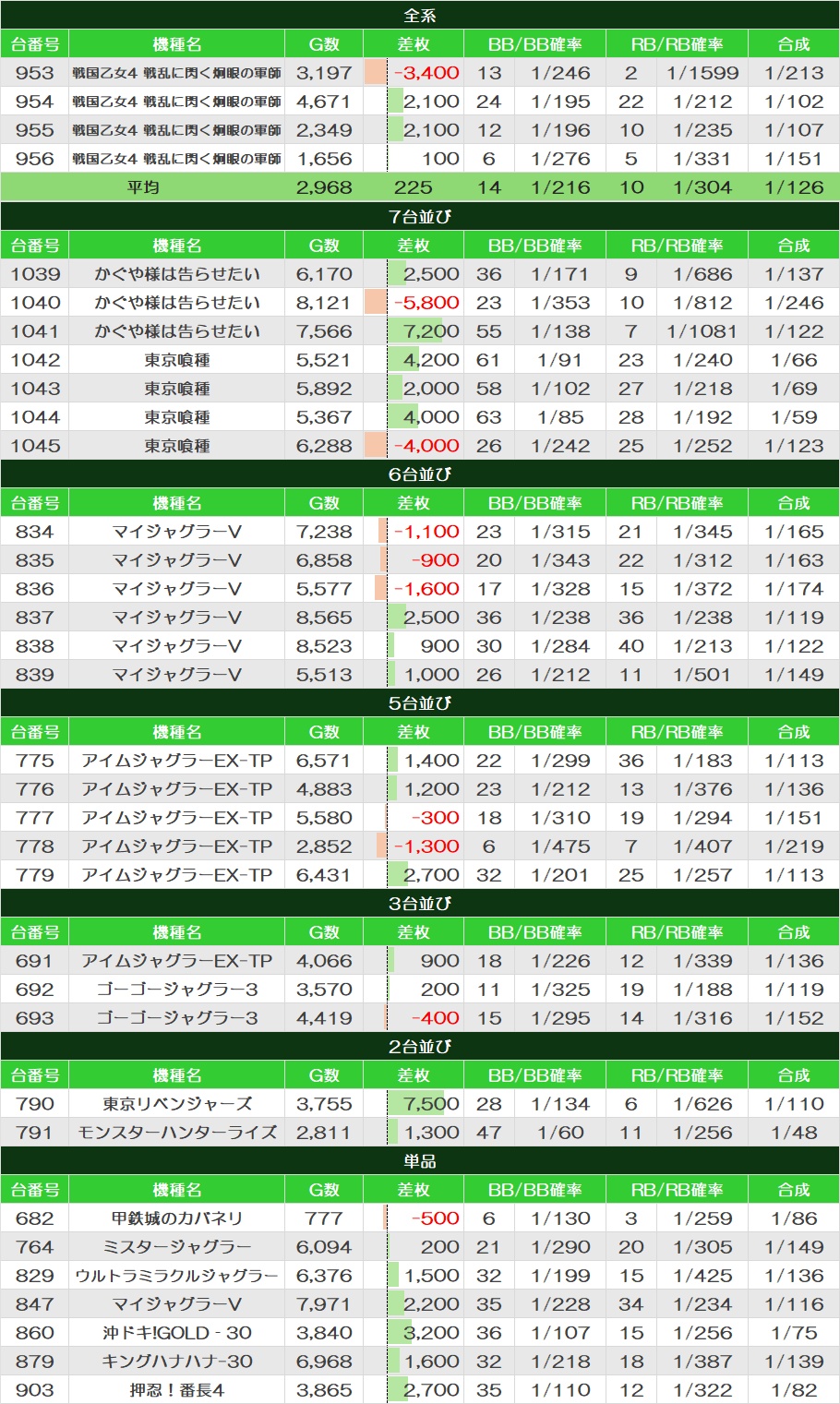Click the -400 value for machine 693
Screen dimensions: 840x1404
pos(436,1018)
